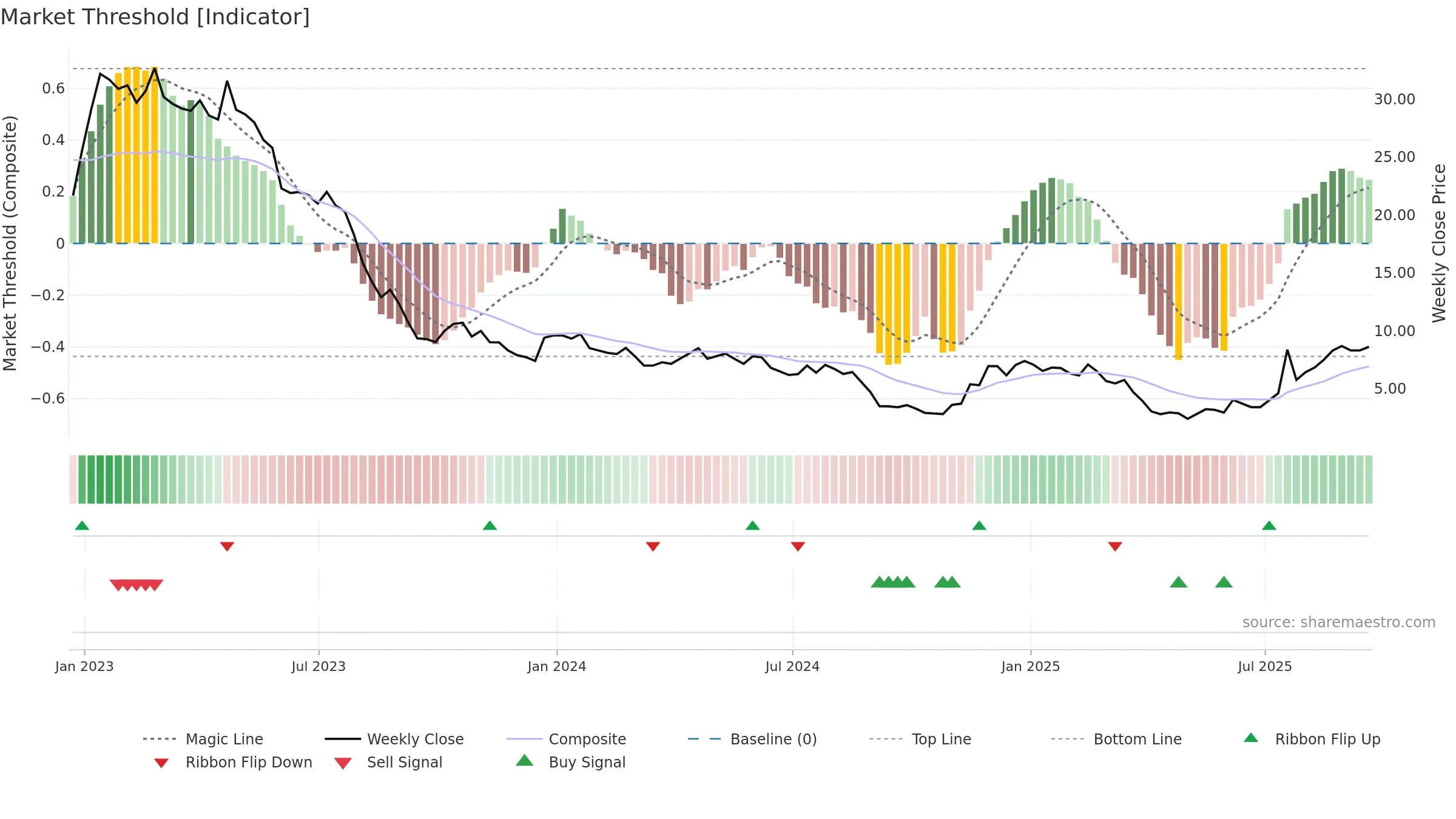Toggle Sell Signal legend entry
The image size is (1456, 819).
[x=388, y=762]
